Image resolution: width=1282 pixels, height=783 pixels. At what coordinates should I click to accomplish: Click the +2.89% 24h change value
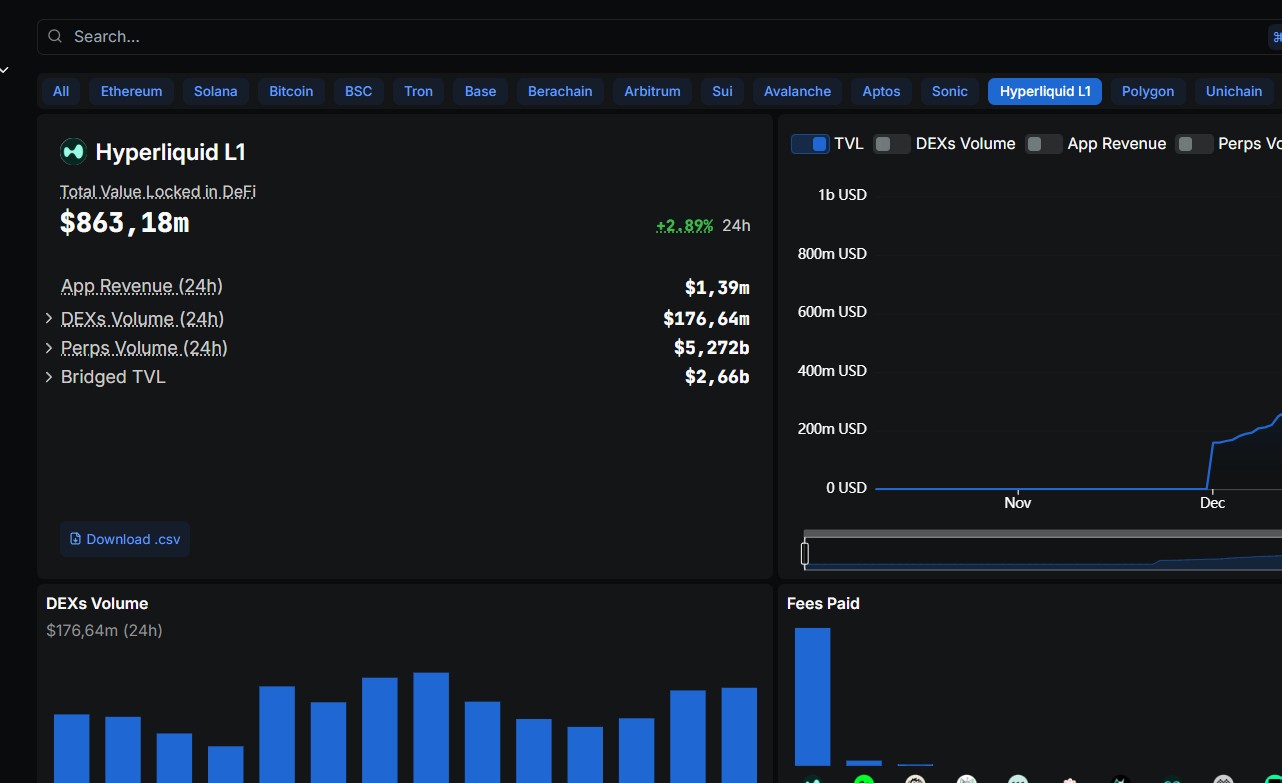pos(684,225)
